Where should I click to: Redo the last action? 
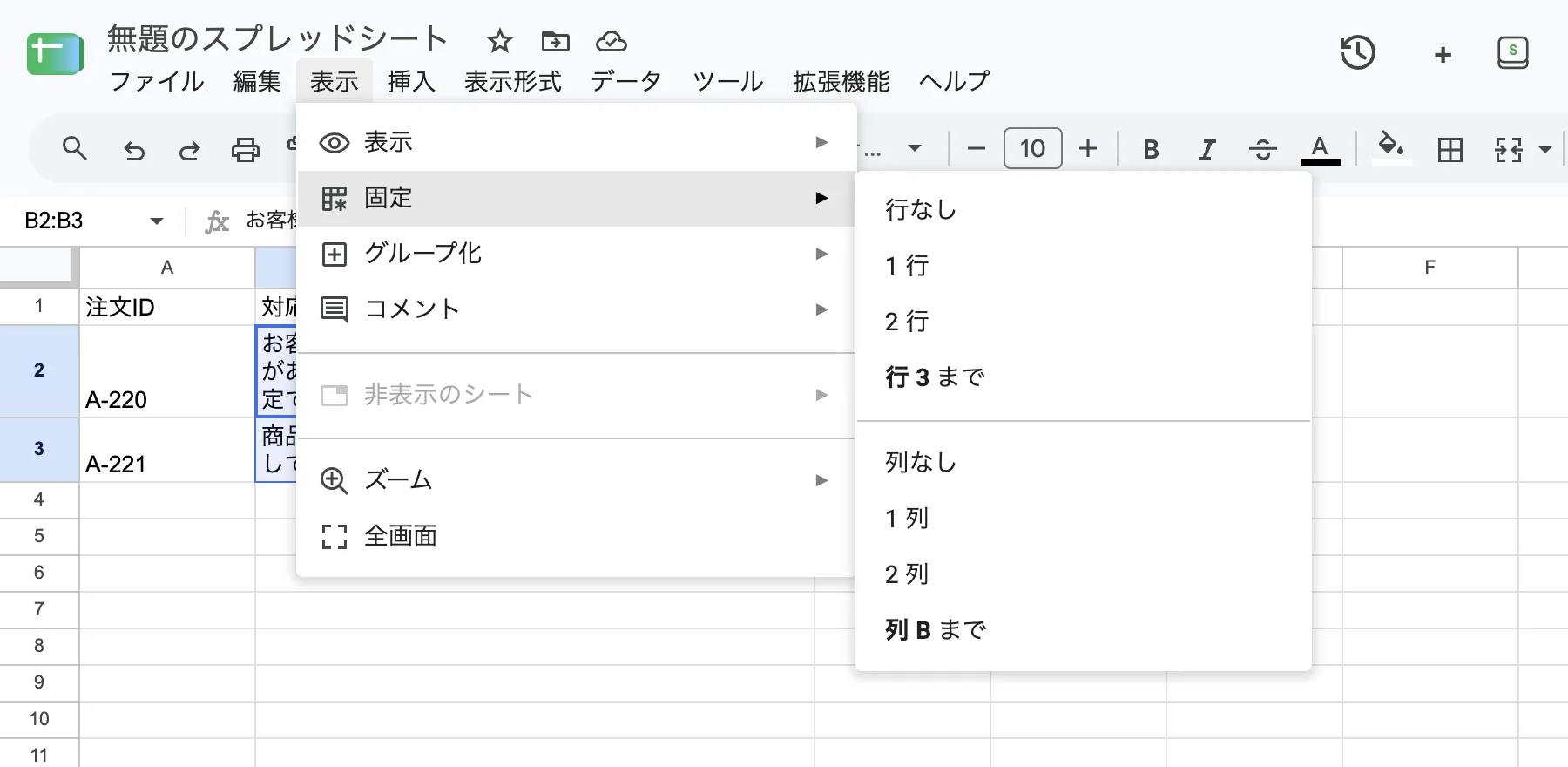(x=189, y=150)
